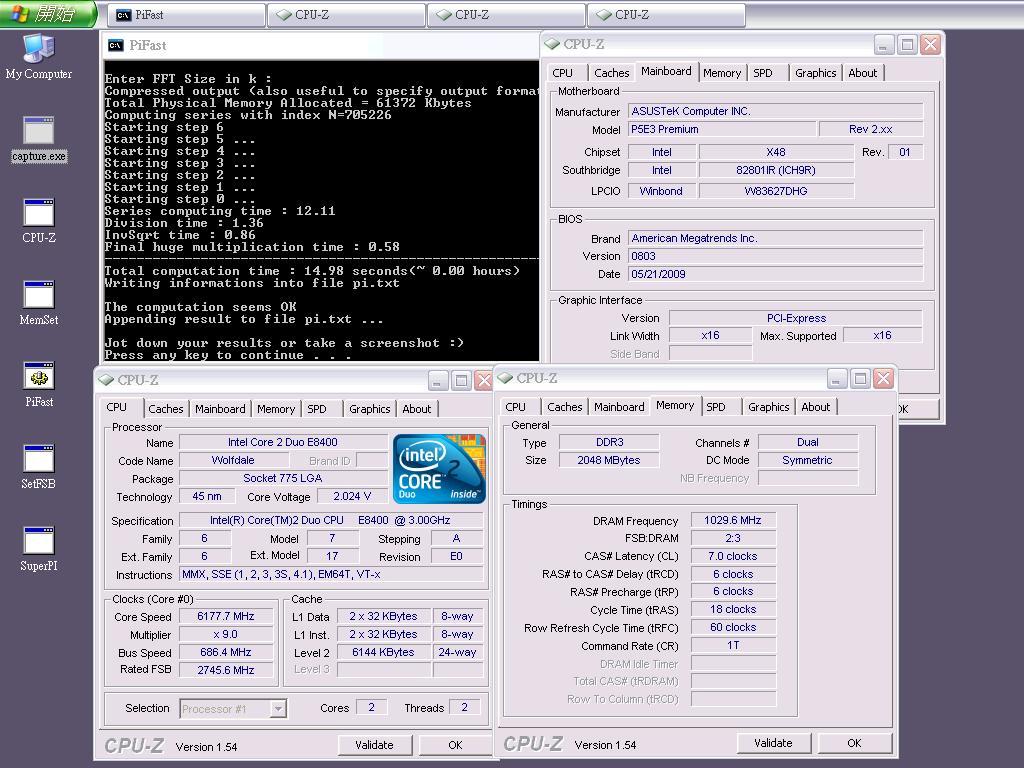Select Caches tab in the Memory window
This screenshot has width=1024, height=768.
coord(565,407)
